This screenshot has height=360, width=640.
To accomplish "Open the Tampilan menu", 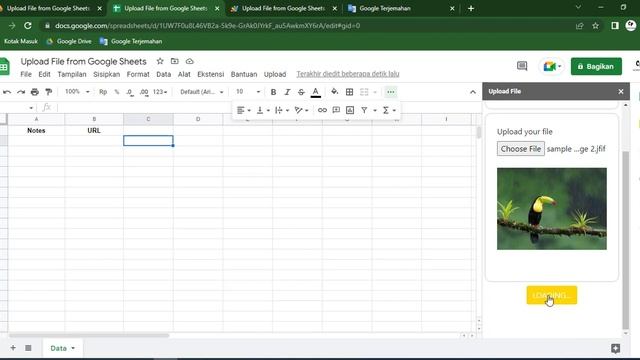I will [72, 74].
